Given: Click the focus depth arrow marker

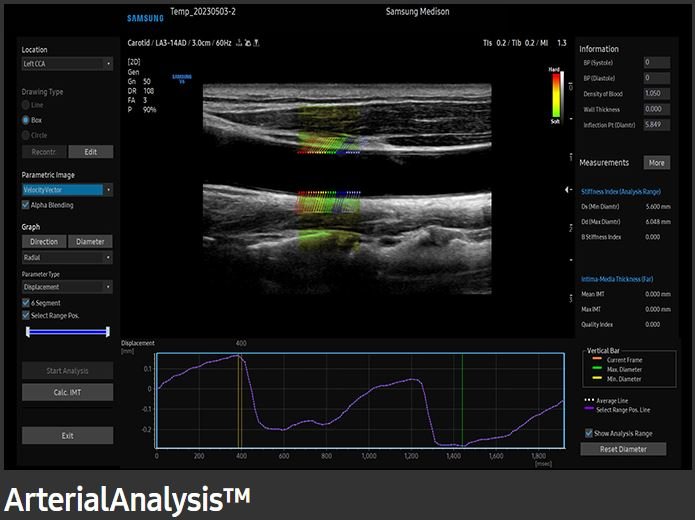Looking at the screenshot, I should 567,190.
